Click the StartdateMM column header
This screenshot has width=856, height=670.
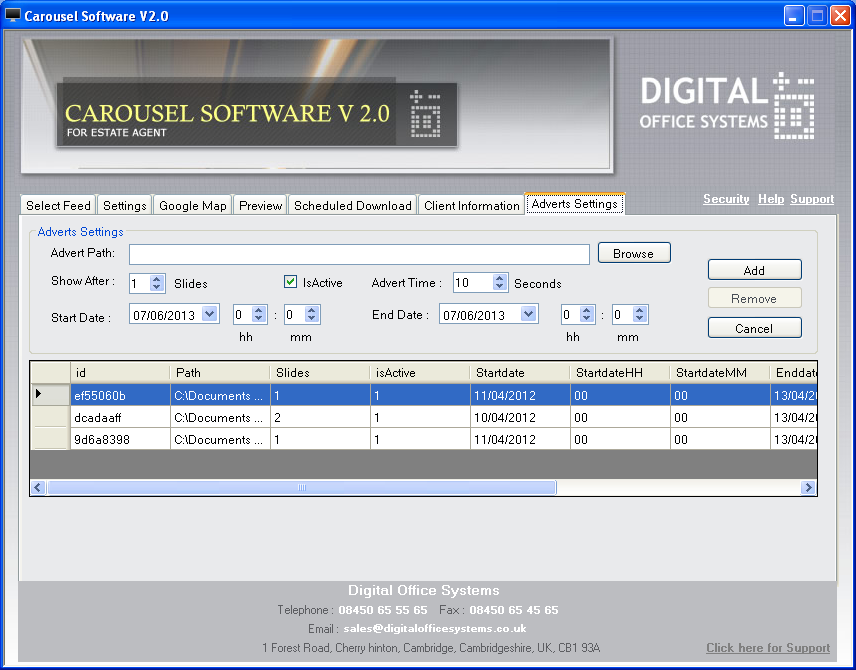point(720,372)
